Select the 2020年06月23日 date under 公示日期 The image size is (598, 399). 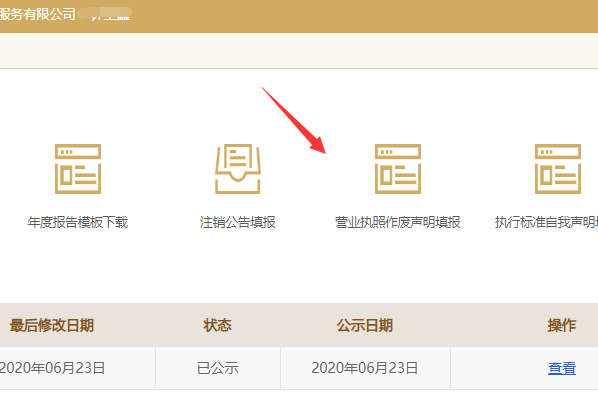tap(365, 368)
